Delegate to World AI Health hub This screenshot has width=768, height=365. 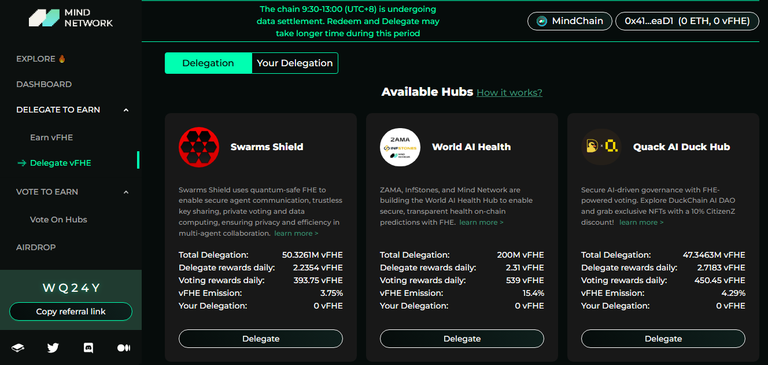[x=462, y=339]
